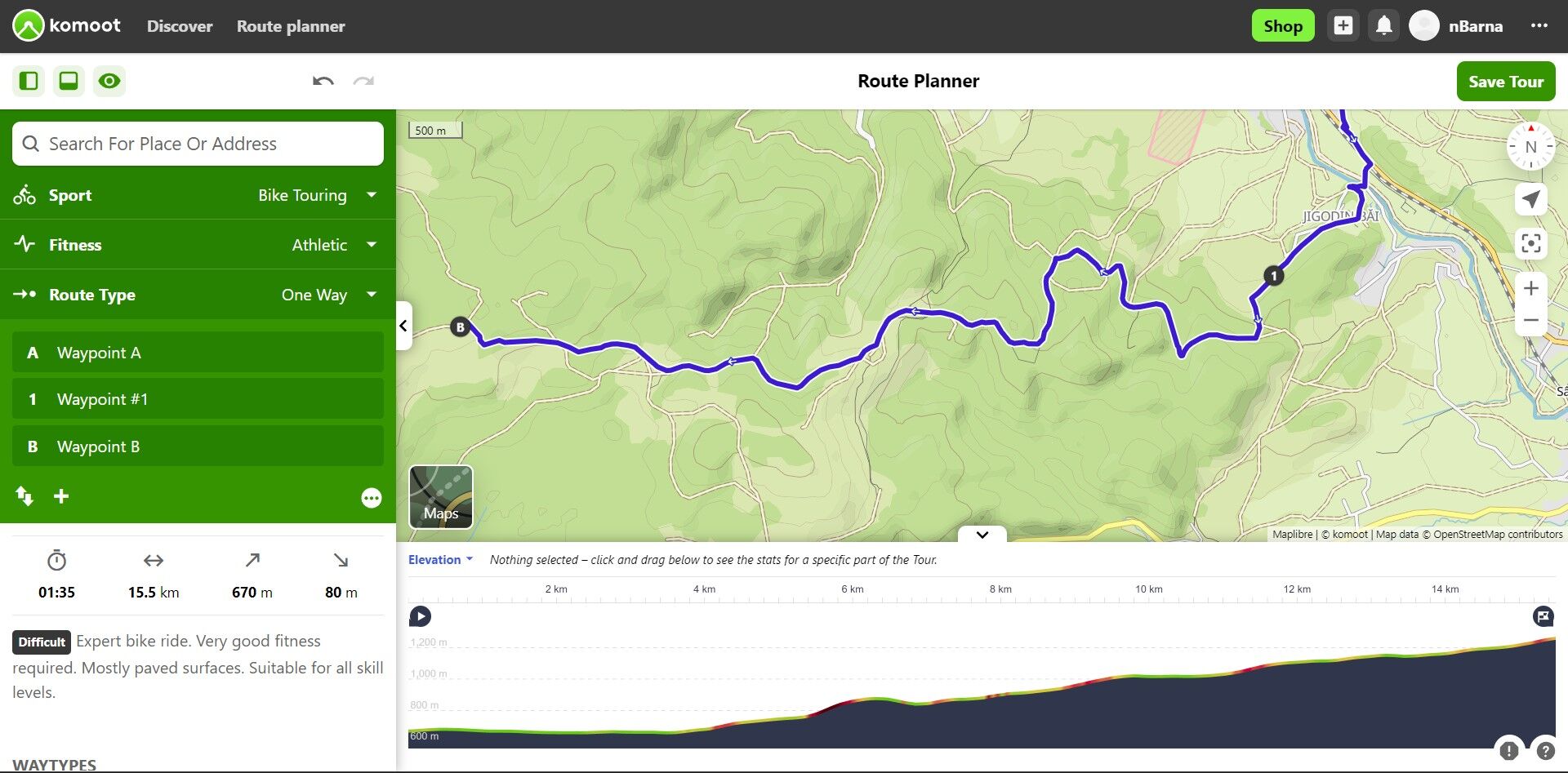Toggle the left sidebar panel layout

(x=29, y=81)
